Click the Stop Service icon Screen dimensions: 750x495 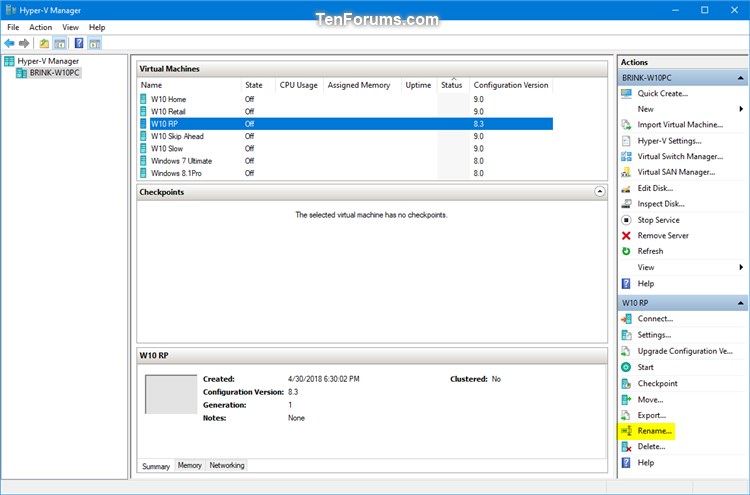tap(626, 220)
